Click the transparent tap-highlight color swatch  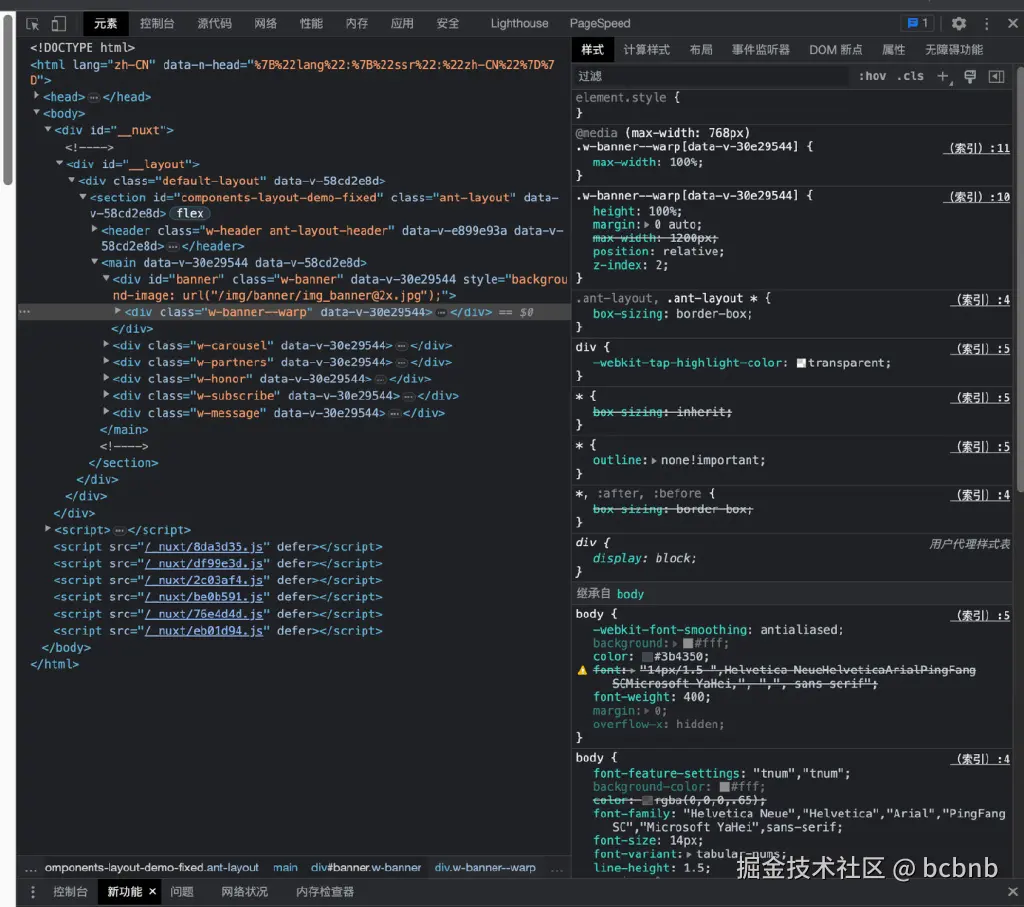801,363
